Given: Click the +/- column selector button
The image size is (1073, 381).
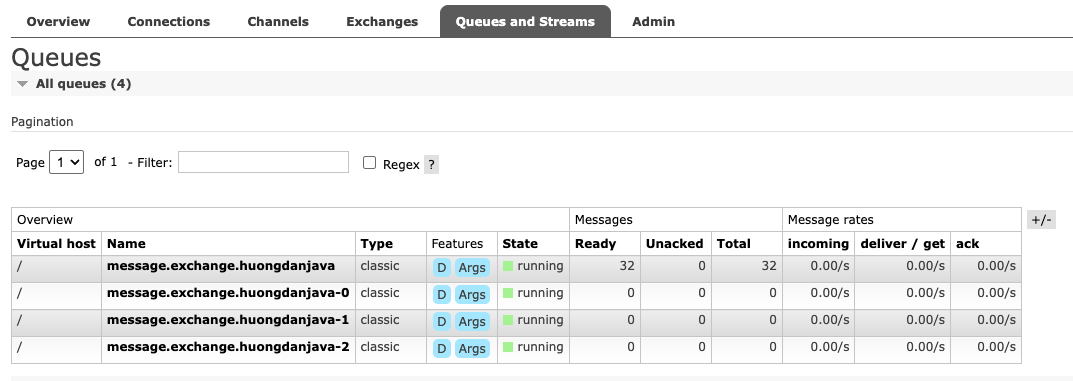Looking at the screenshot, I should [1041, 220].
